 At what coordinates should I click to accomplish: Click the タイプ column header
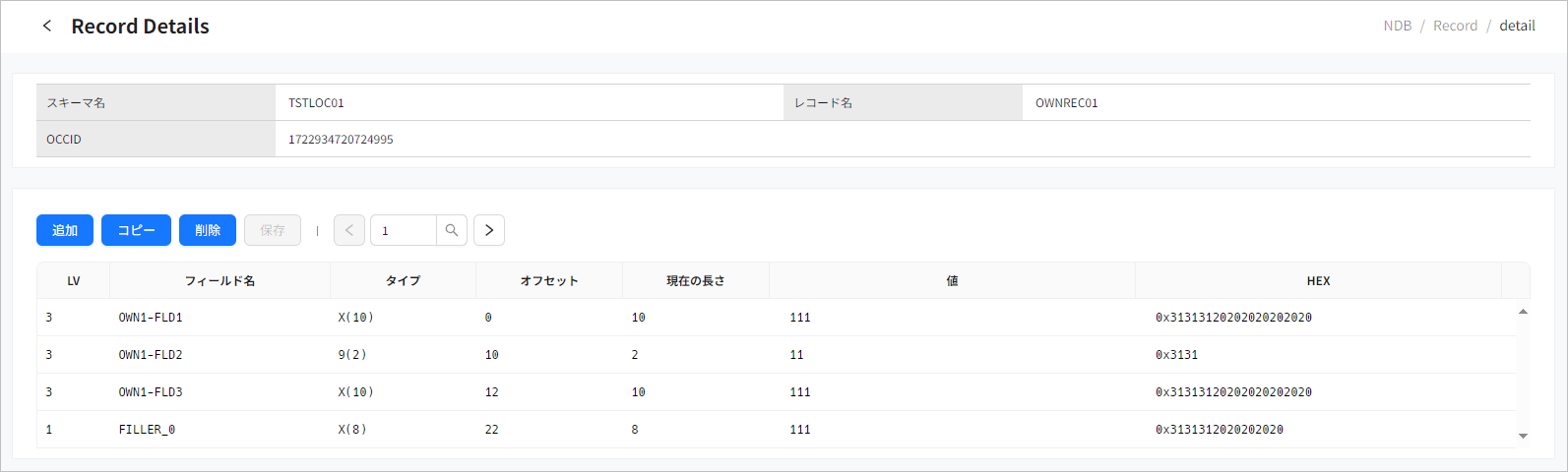404,280
